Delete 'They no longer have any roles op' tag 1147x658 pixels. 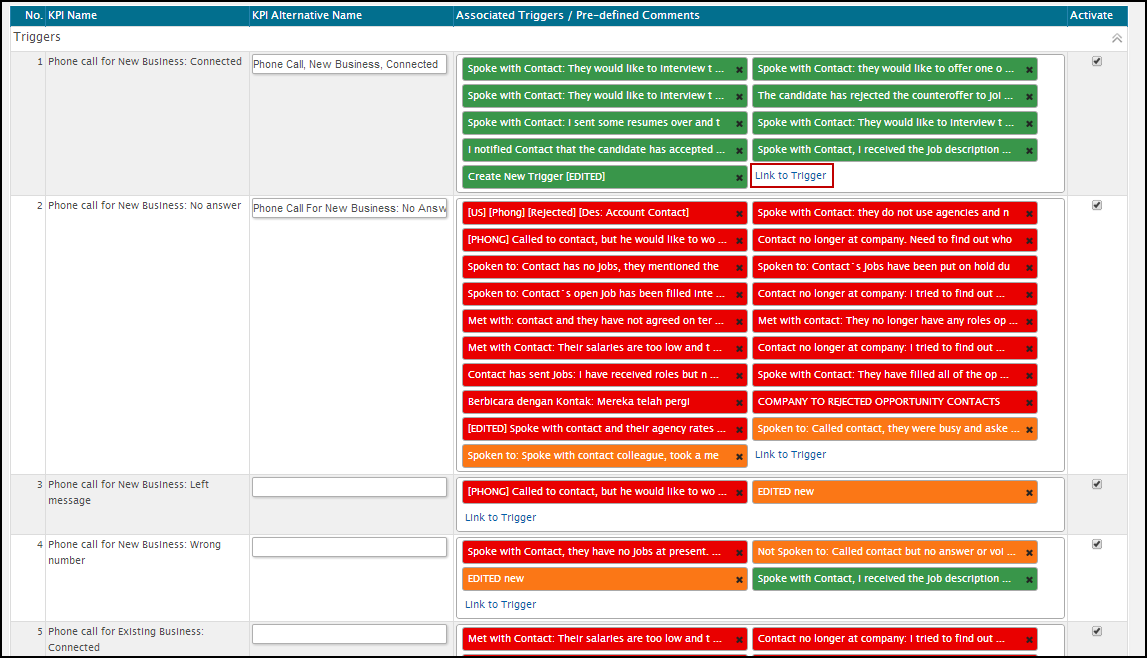[x=1029, y=322]
